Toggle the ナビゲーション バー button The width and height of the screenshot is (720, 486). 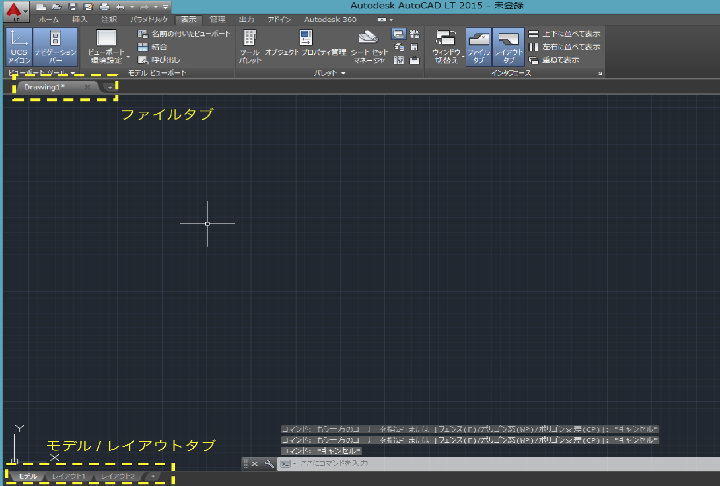[55, 47]
